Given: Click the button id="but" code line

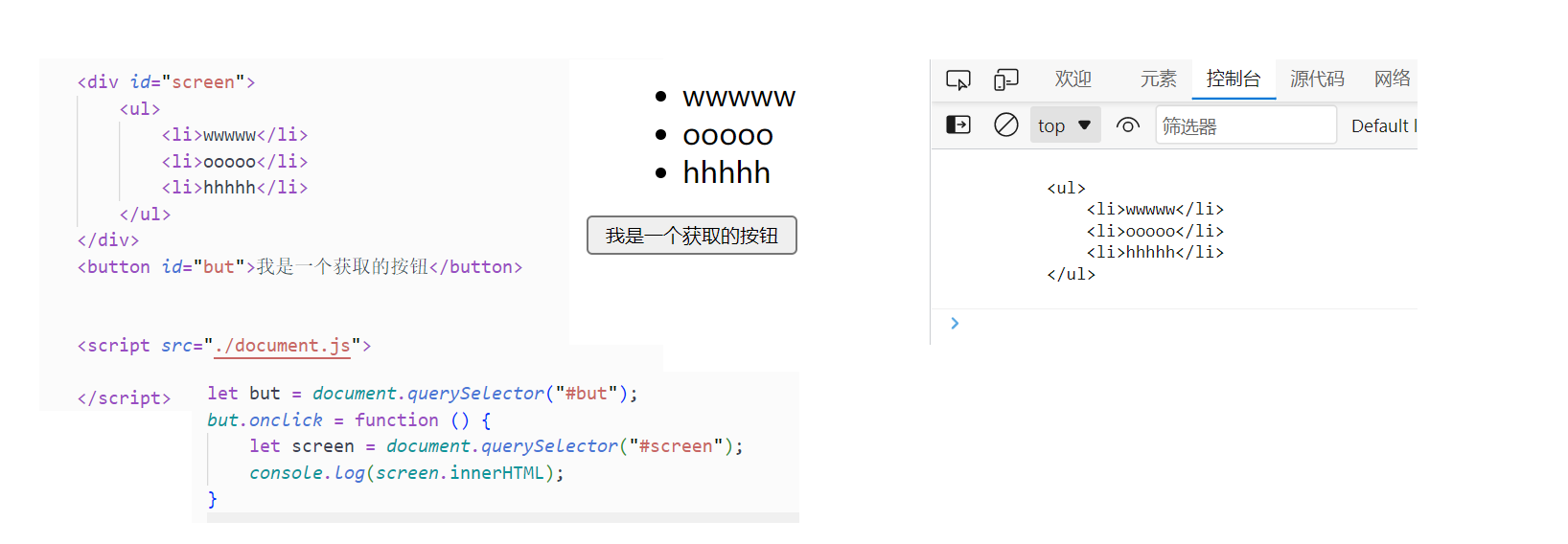Looking at the screenshot, I should pos(300,267).
